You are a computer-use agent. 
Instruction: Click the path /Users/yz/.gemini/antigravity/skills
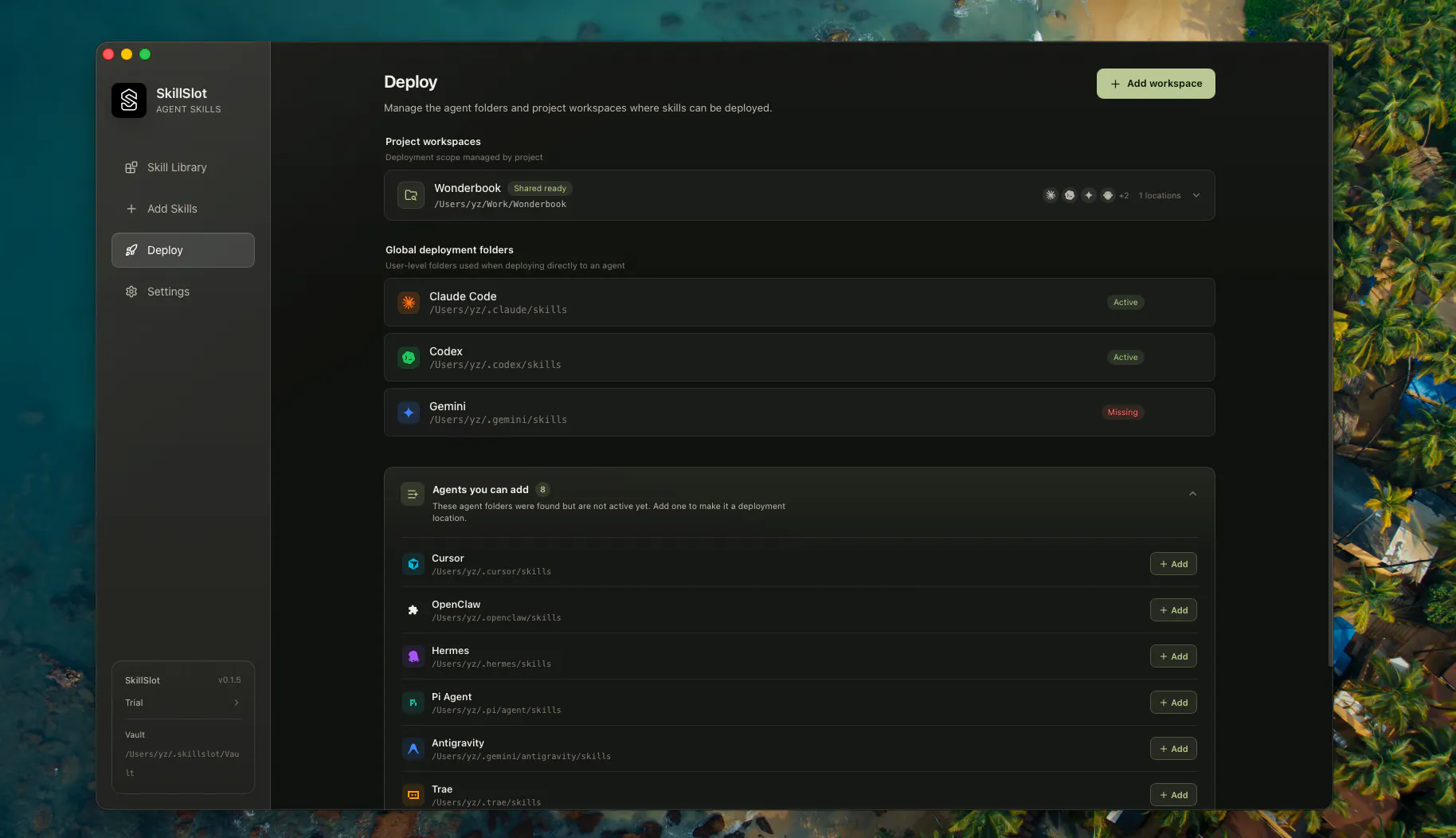click(x=522, y=757)
